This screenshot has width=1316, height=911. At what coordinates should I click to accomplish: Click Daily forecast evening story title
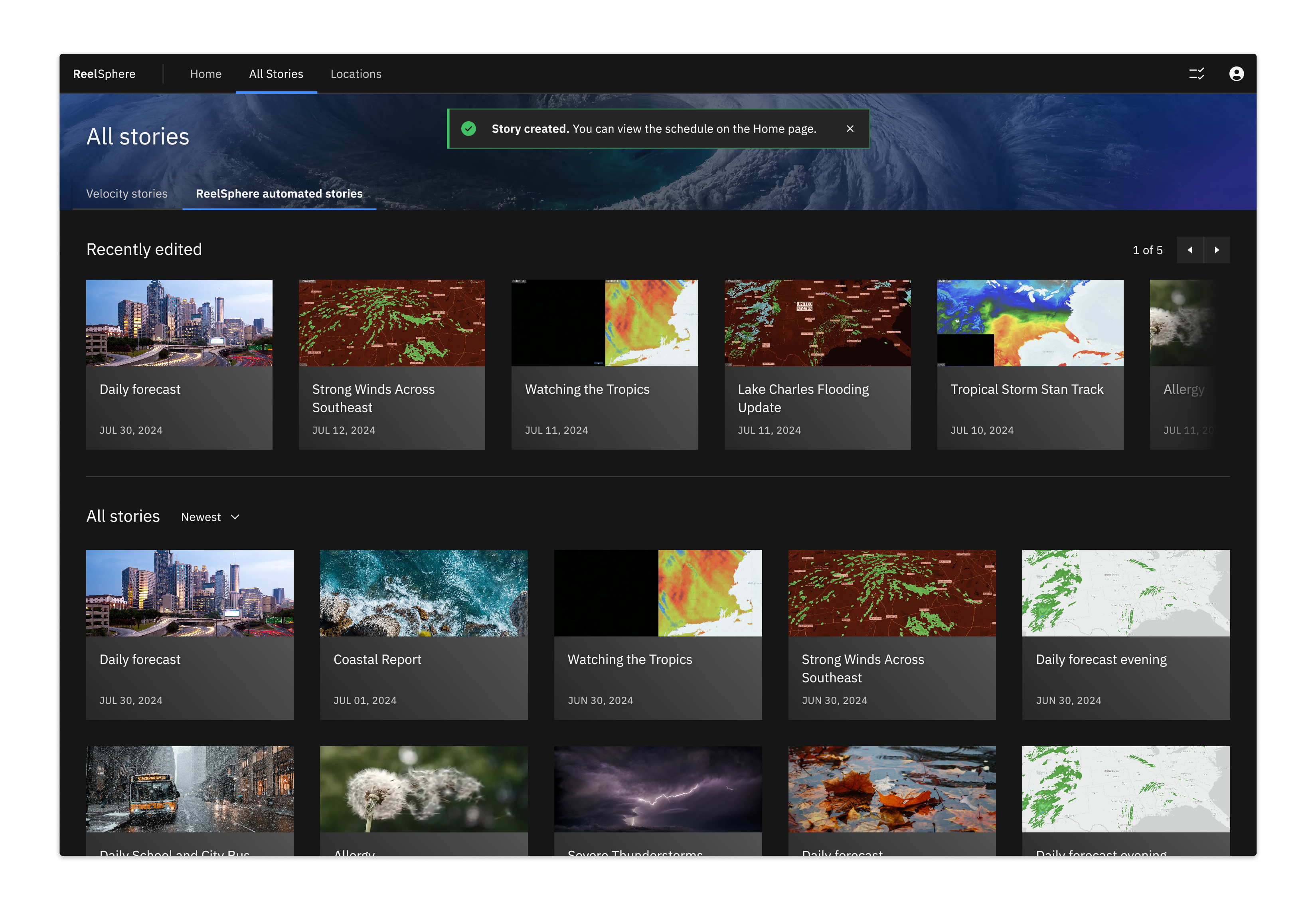[x=1101, y=659]
